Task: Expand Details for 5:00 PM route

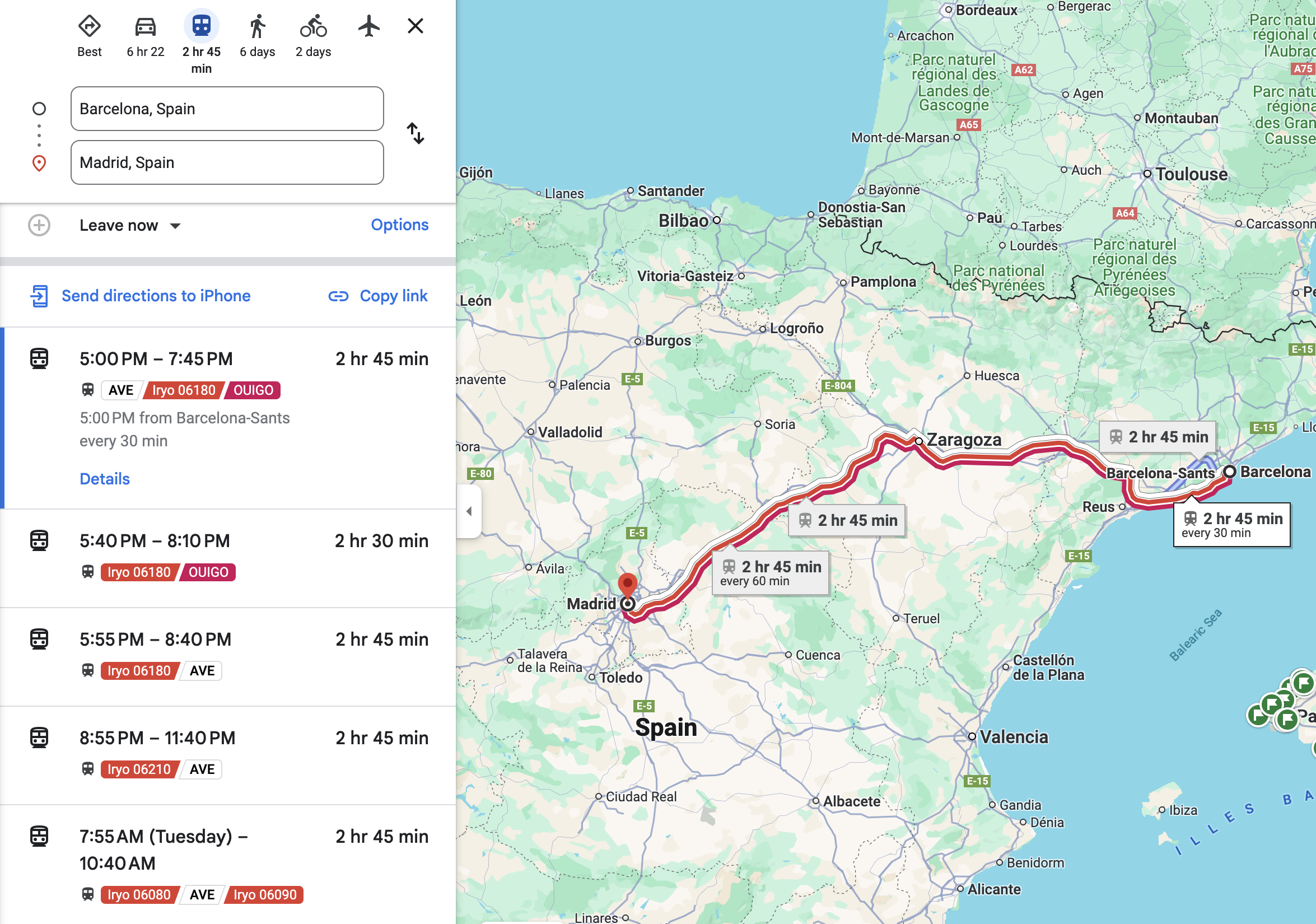Action: [104, 479]
